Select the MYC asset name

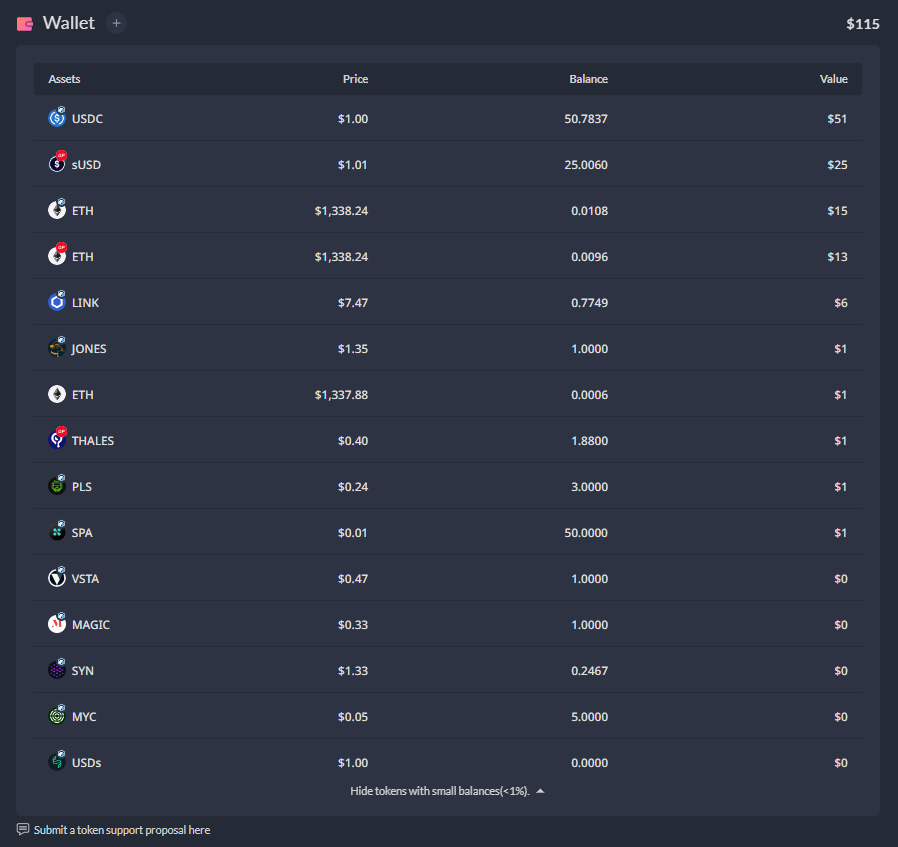click(84, 717)
